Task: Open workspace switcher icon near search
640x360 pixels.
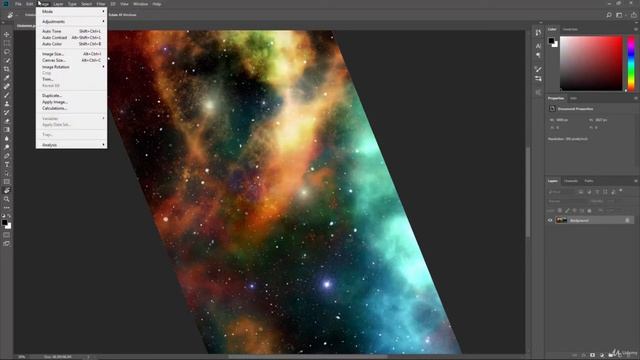Action: (619, 15)
